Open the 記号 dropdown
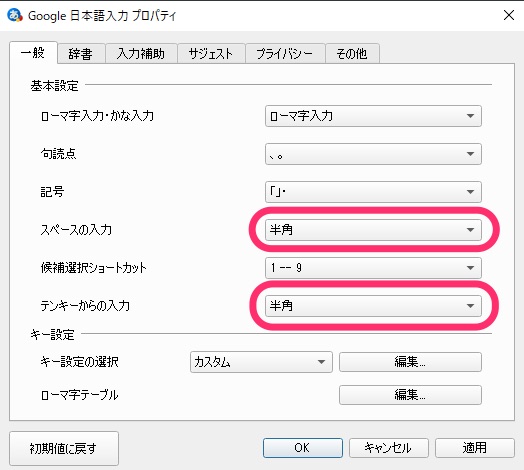 click(373, 192)
